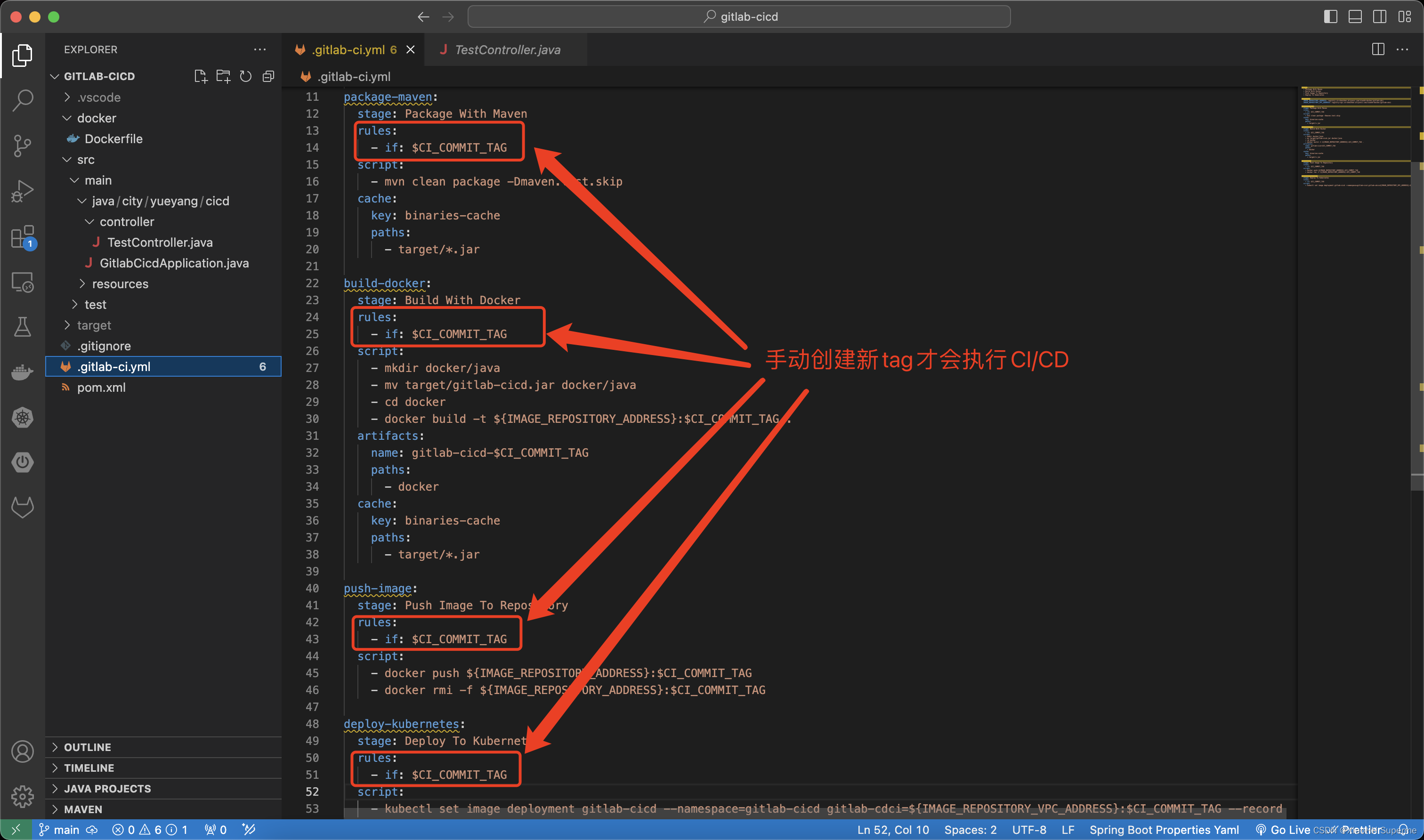Click the New File icon in explorer
This screenshot has width=1424, height=840.
[200, 76]
